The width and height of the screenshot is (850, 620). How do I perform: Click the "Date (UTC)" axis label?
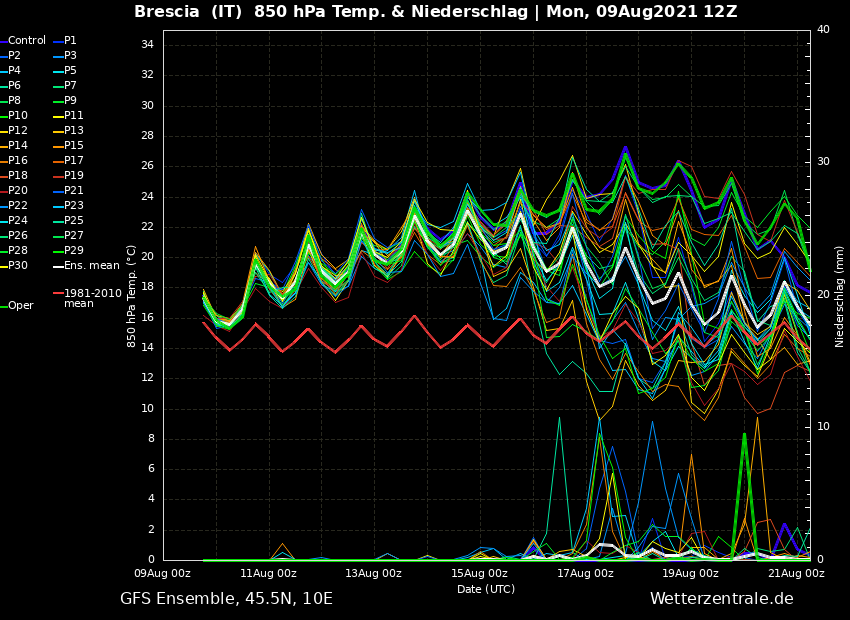tap(486, 589)
